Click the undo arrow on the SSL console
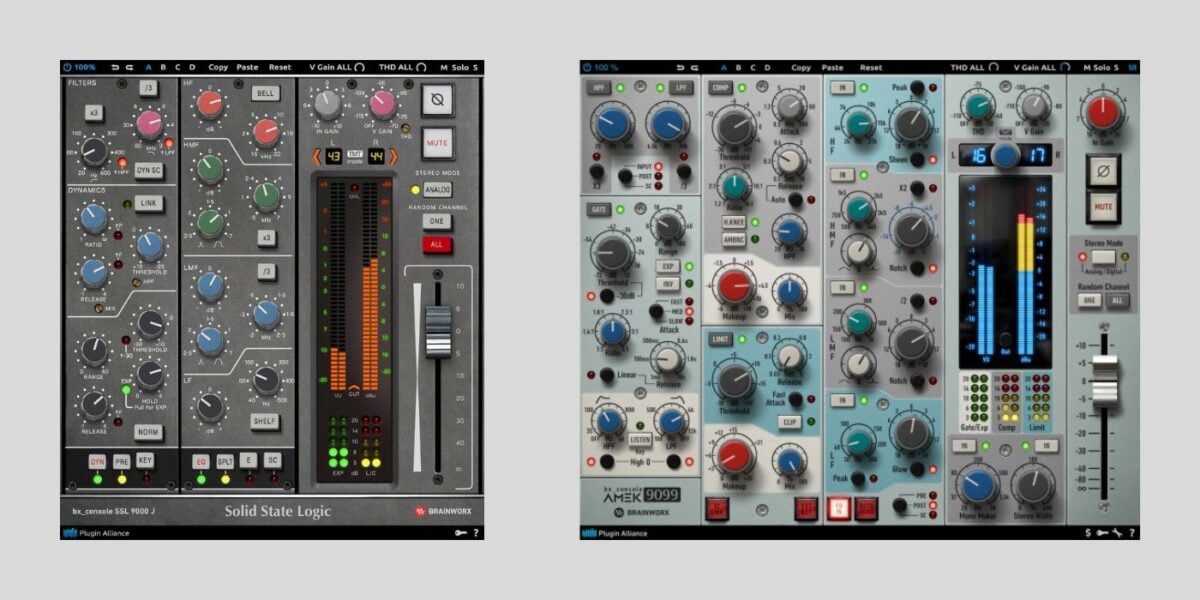Image resolution: width=1200 pixels, height=600 pixels. 115,65
